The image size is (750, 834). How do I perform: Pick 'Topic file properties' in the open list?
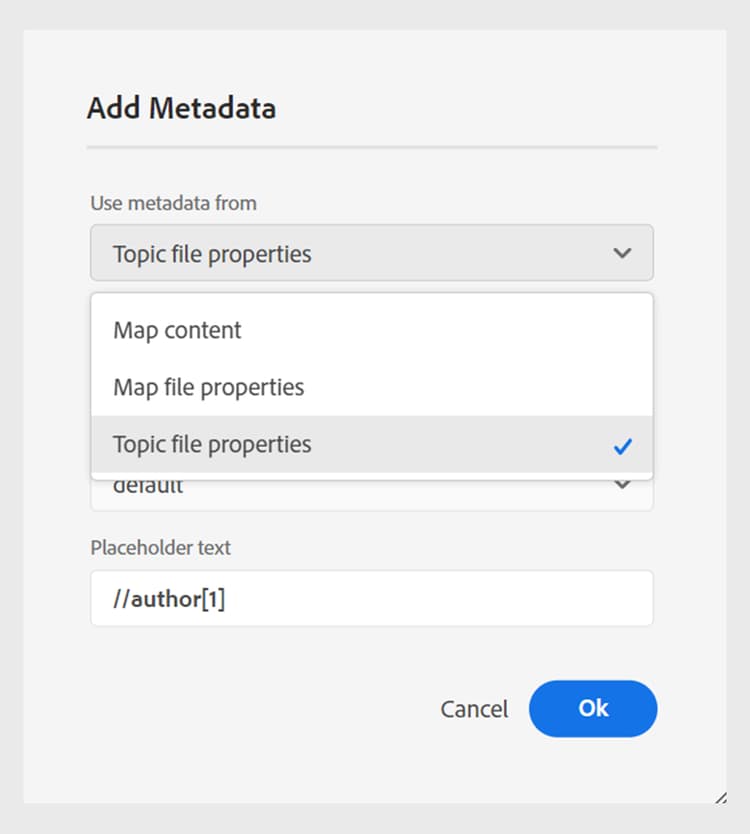(x=212, y=444)
